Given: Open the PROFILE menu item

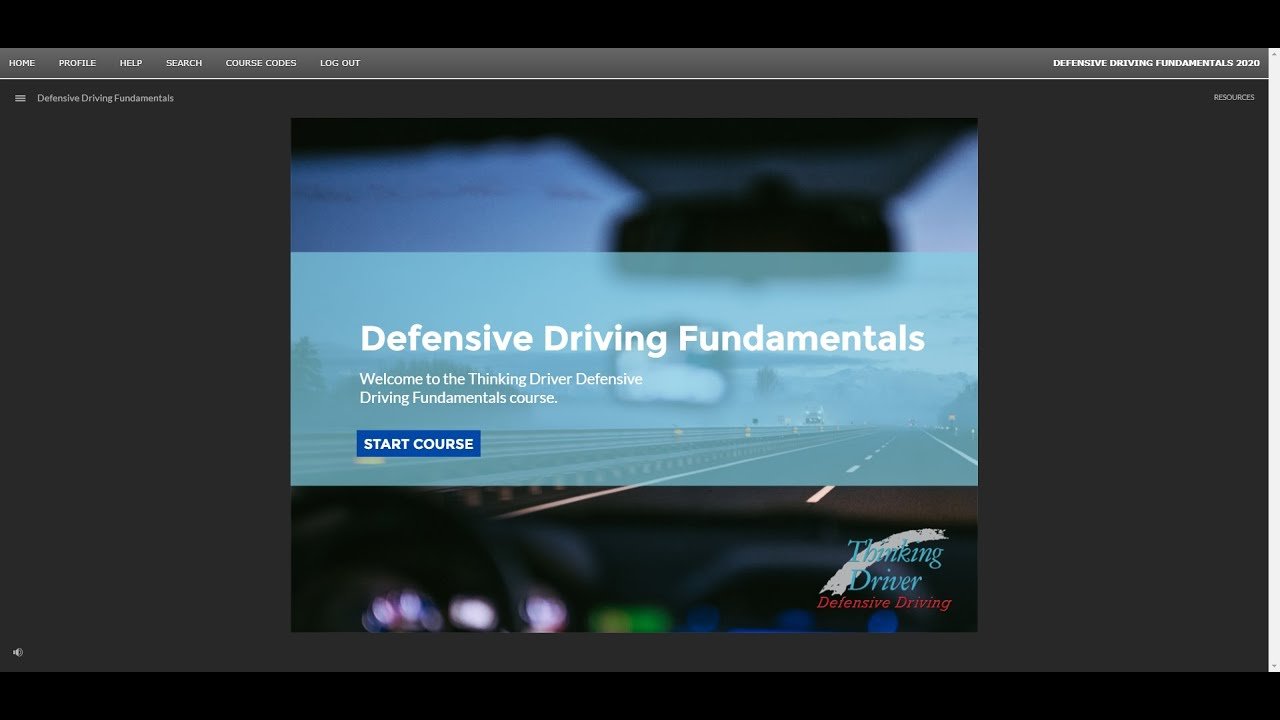Looking at the screenshot, I should click(77, 63).
